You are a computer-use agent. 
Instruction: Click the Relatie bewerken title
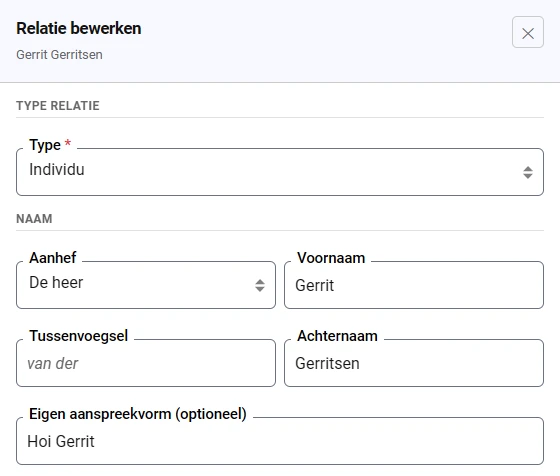tap(79, 28)
